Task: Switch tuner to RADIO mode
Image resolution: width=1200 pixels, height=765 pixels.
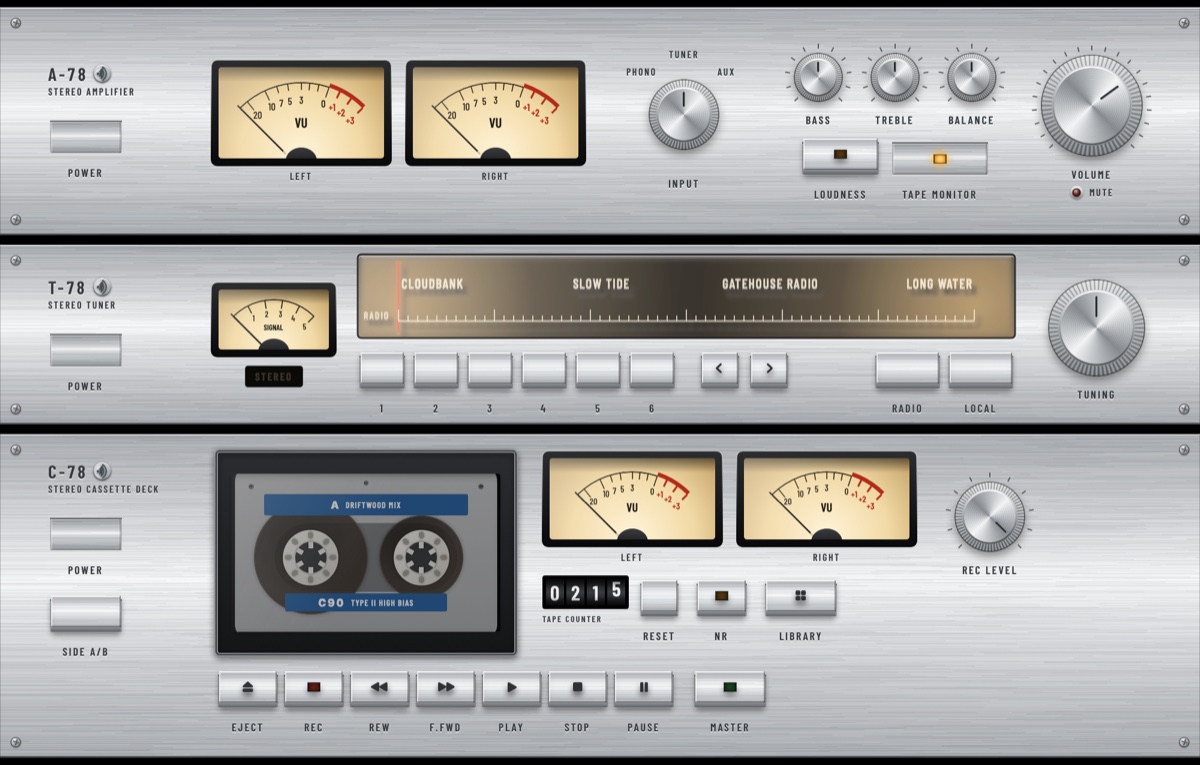Action: [907, 369]
